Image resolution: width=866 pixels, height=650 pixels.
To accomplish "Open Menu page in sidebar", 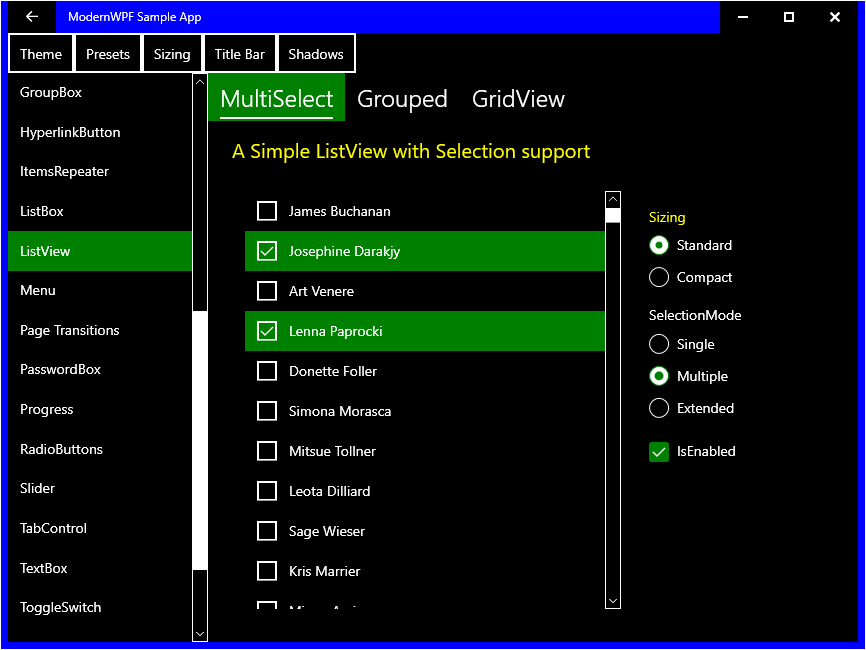I will click(100, 290).
